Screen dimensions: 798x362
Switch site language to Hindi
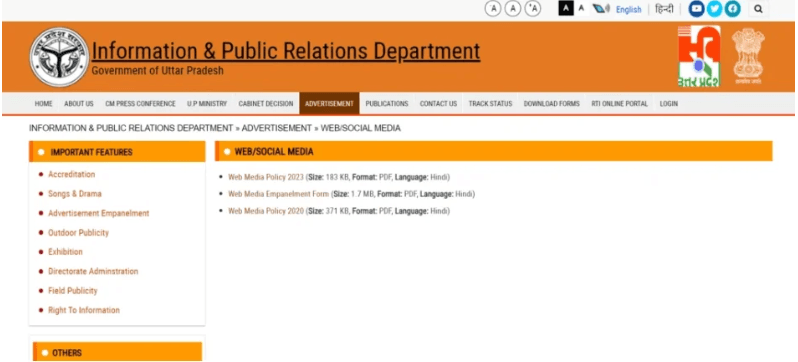tap(664, 9)
